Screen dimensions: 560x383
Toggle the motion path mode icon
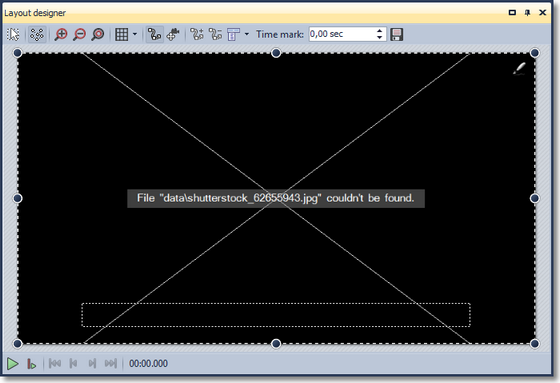click(x=155, y=34)
